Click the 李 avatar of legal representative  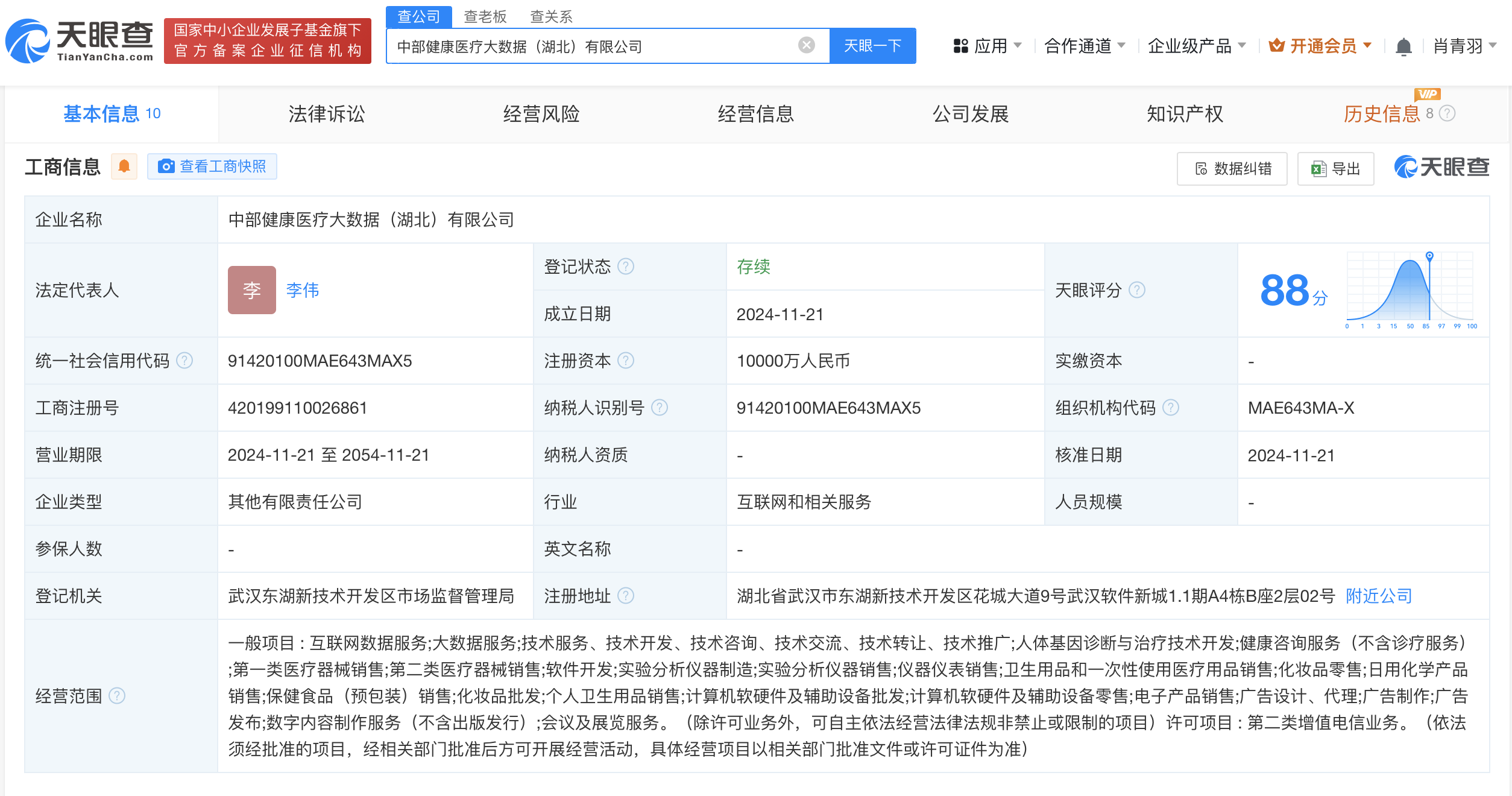click(x=251, y=290)
